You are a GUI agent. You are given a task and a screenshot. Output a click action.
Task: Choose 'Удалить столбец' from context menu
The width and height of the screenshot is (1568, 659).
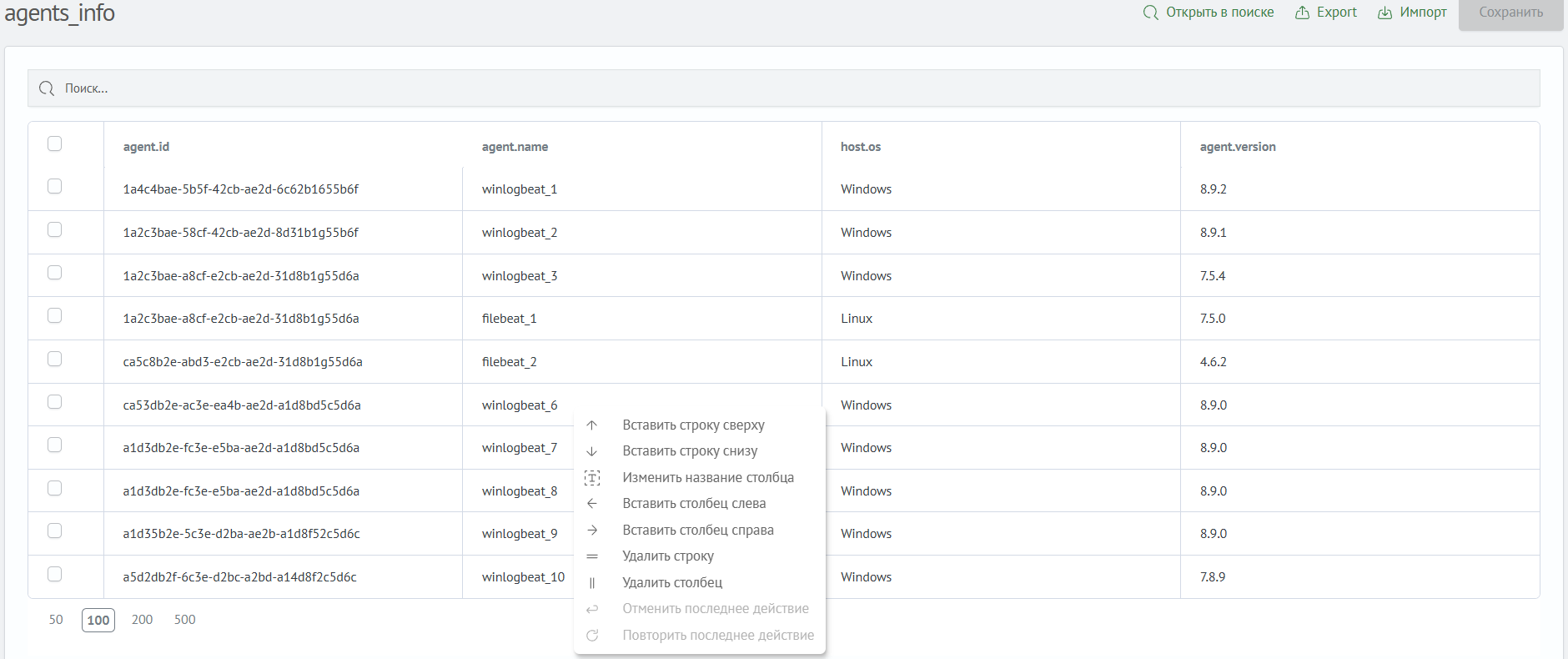coord(671,582)
